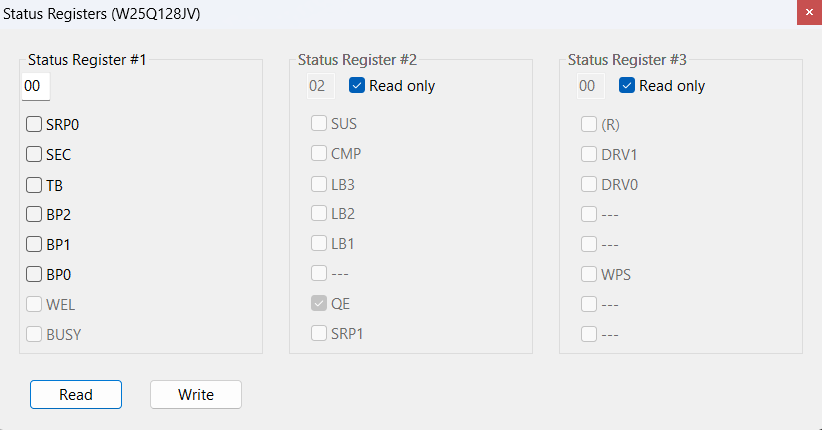Click the SUS checkbox

319,125
